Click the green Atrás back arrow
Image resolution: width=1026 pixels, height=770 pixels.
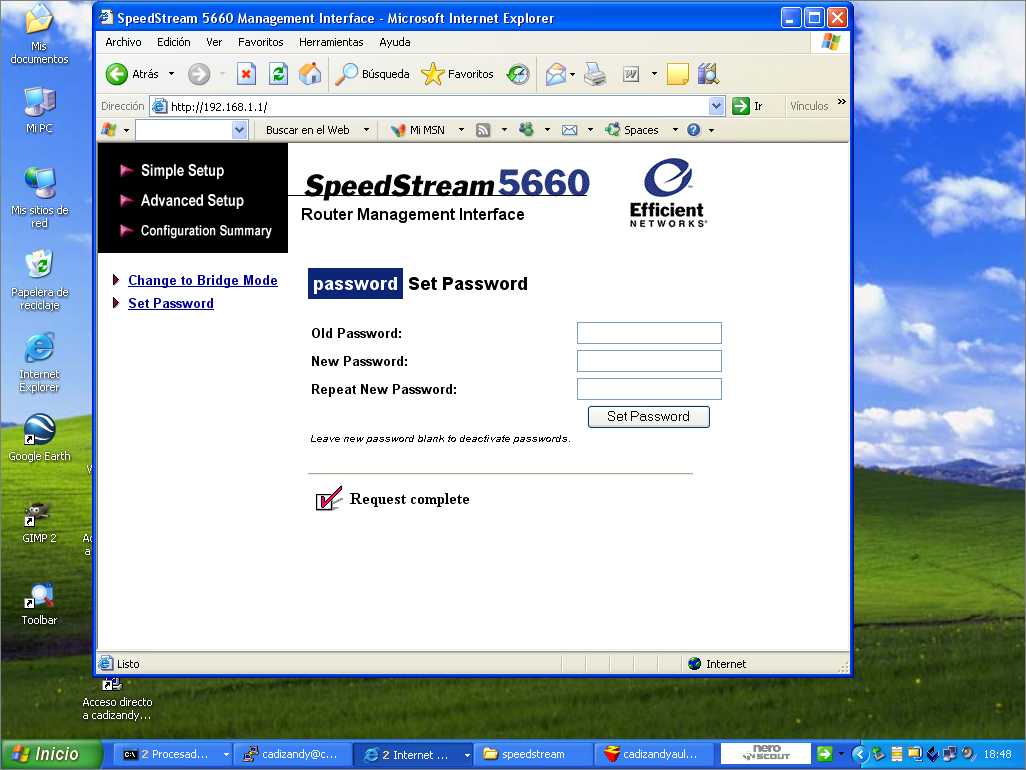click(x=117, y=74)
